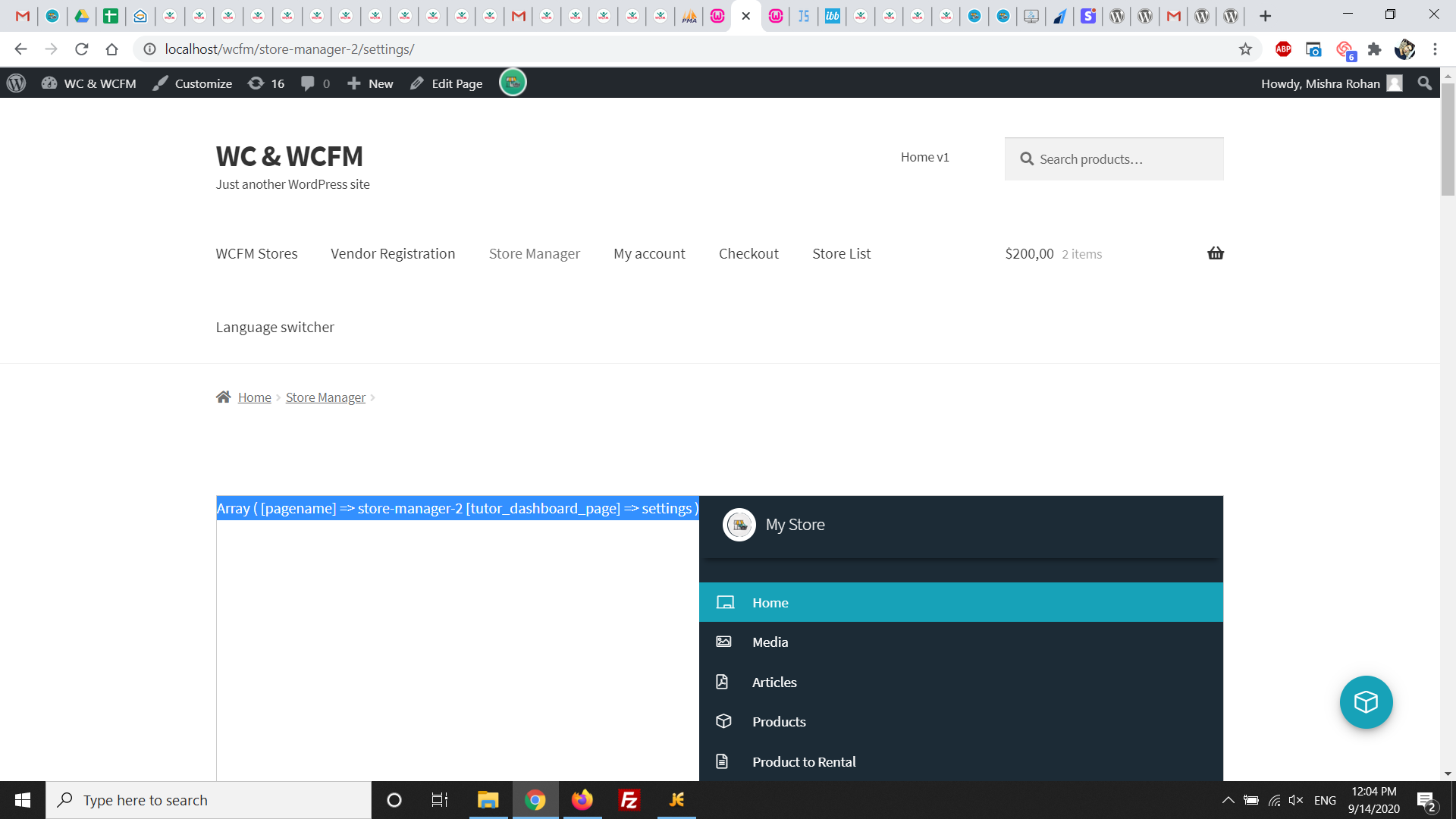Image resolution: width=1456 pixels, height=819 pixels.
Task: Open Product to Rental menu item
Action: [961, 761]
